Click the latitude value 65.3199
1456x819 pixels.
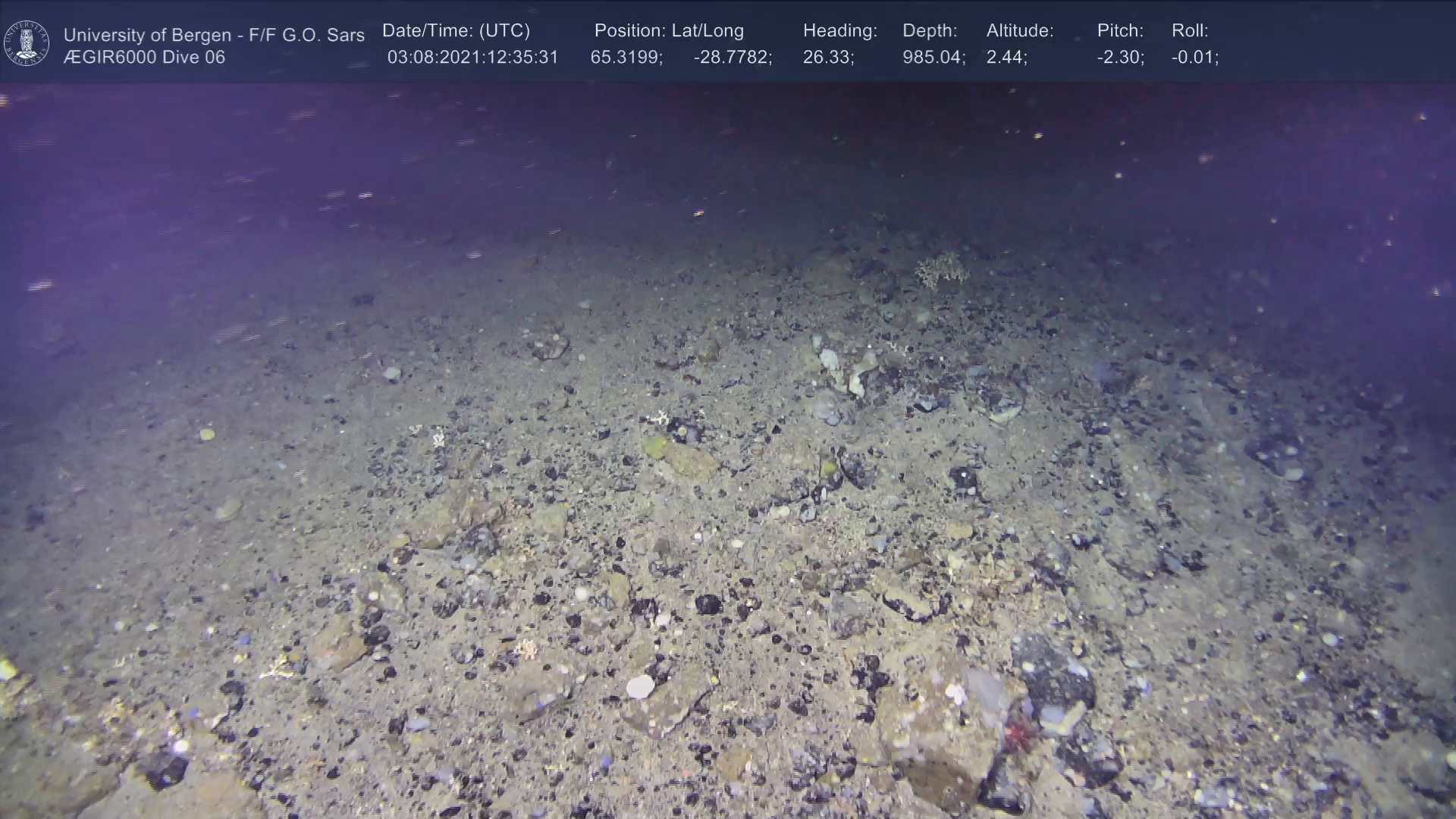626,58
